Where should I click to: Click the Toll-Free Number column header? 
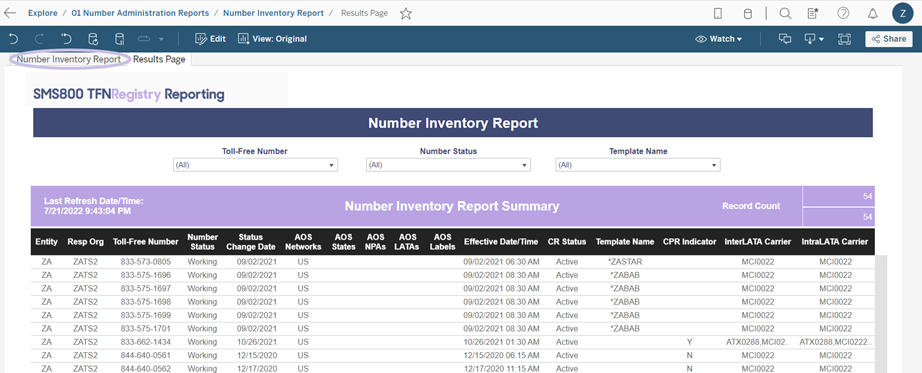click(146, 242)
